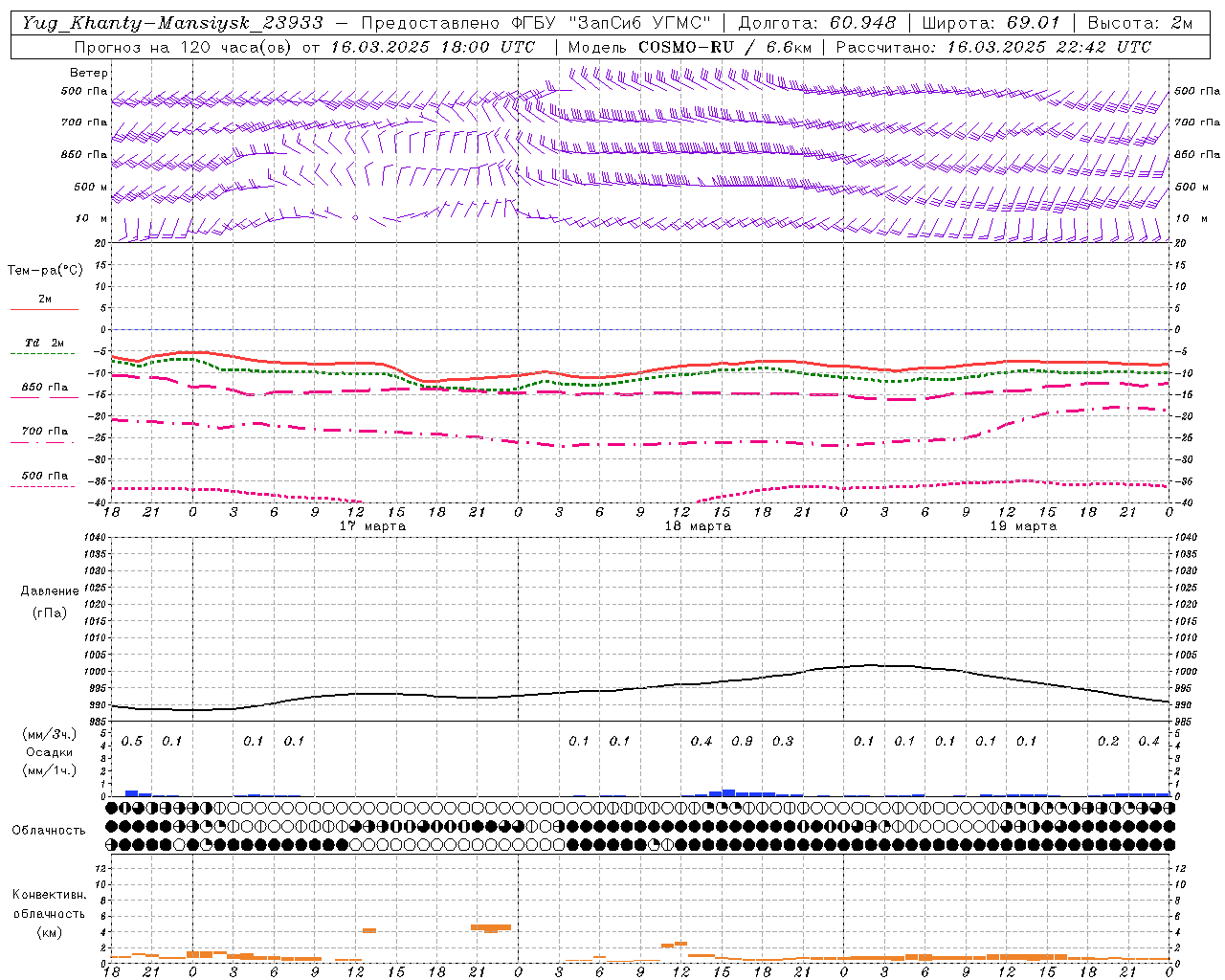Click the Осадки panel label
The height and width of the screenshot is (980, 1225).
[x=50, y=752]
